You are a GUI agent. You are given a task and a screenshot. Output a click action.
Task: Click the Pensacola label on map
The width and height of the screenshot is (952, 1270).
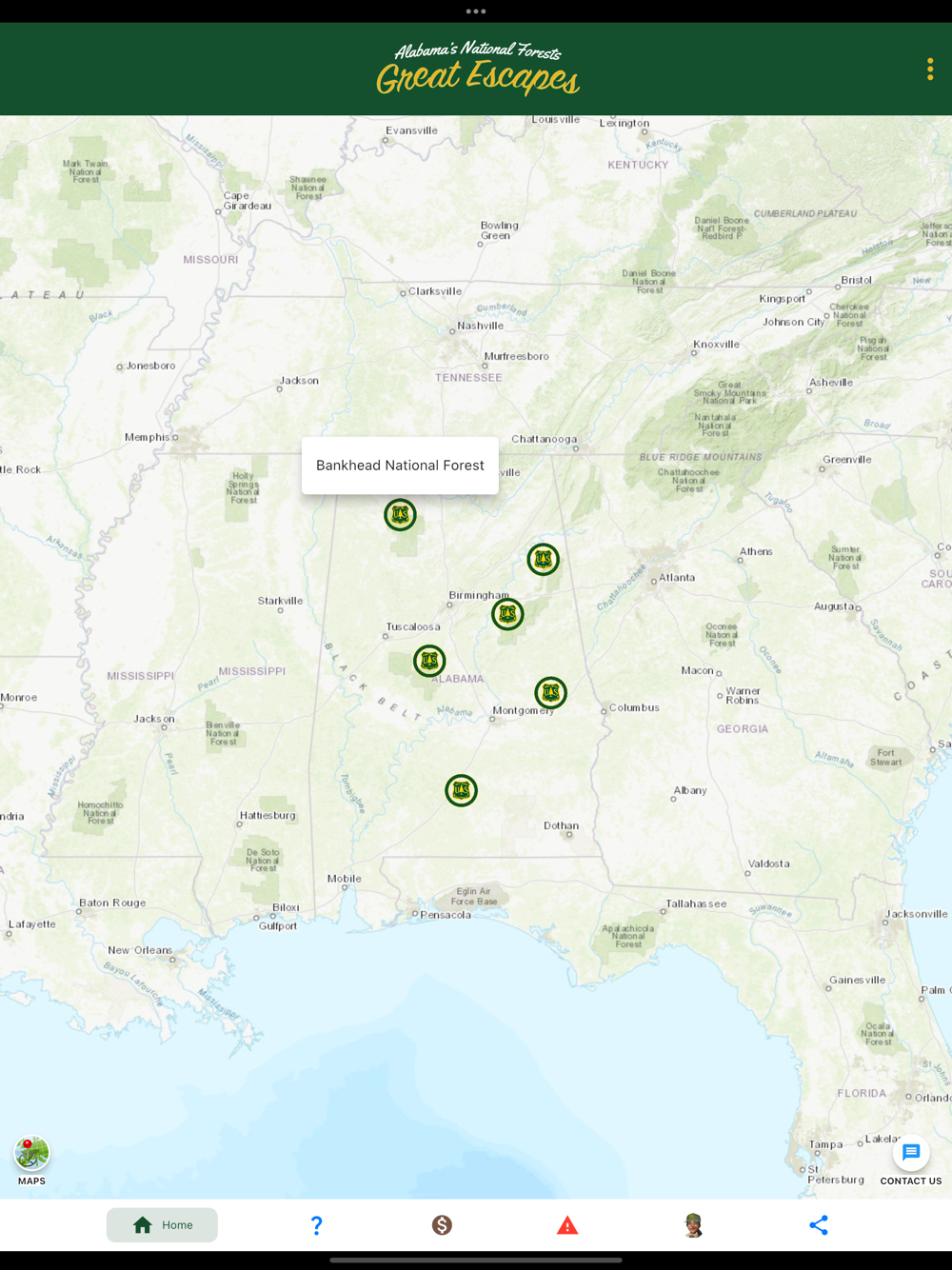pos(446,915)
